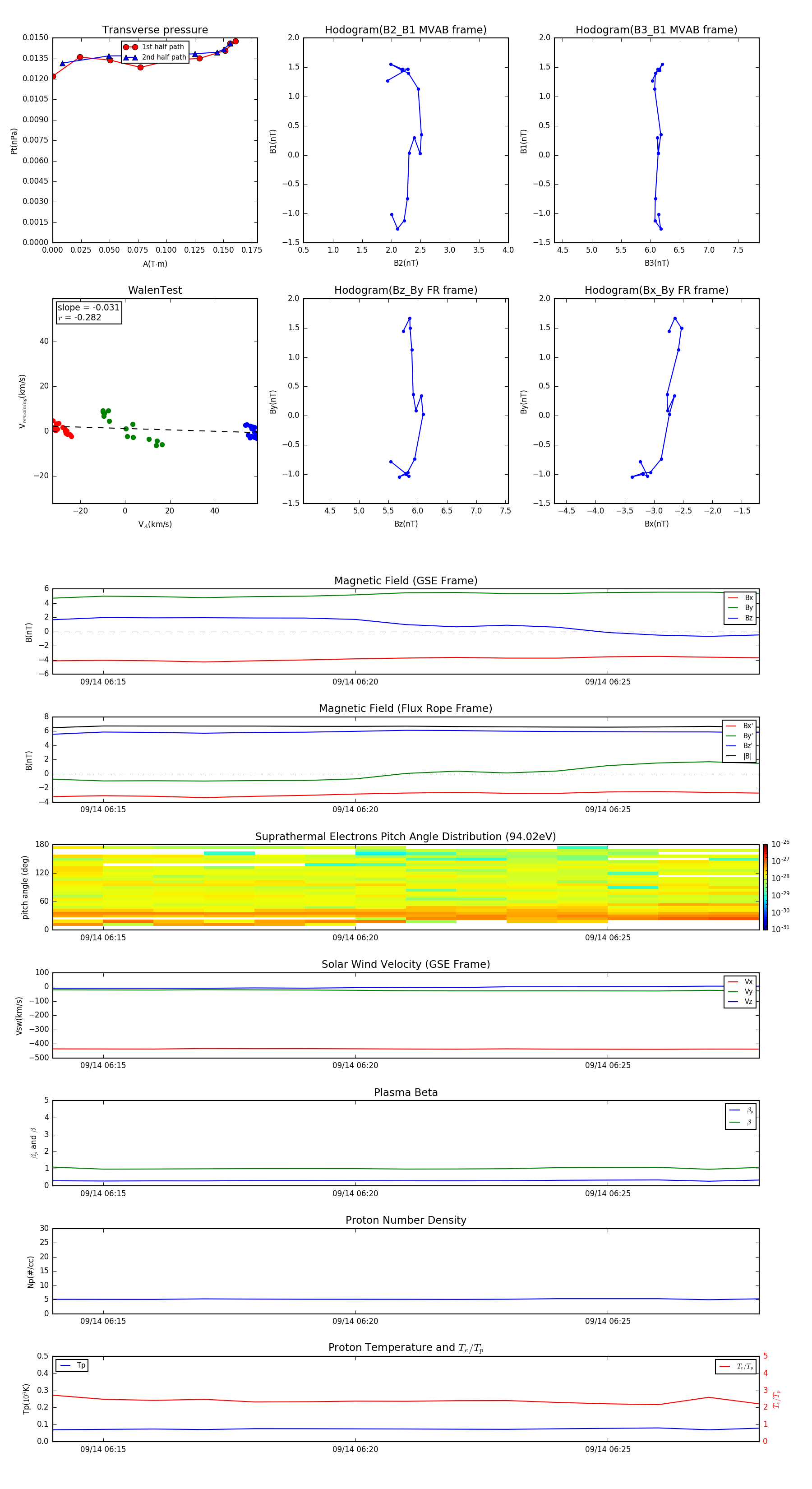Click the 'Bz(nT)' x-axis label
This screenshot has width=812, height=1489.
pos(406,524)
